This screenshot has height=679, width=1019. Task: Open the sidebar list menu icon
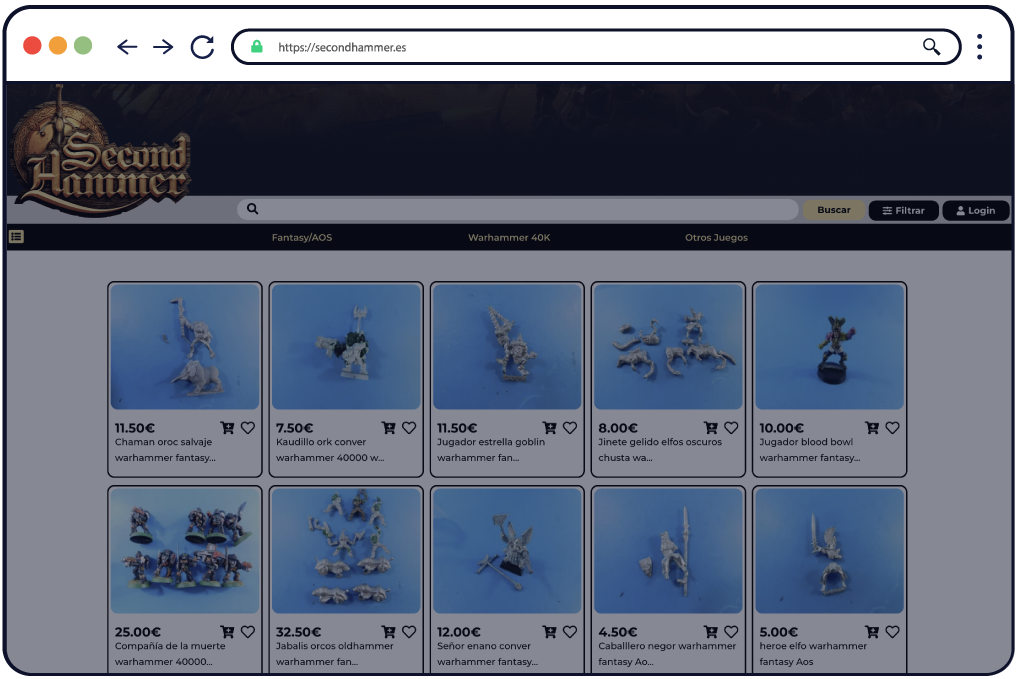(x=16, y=237)
